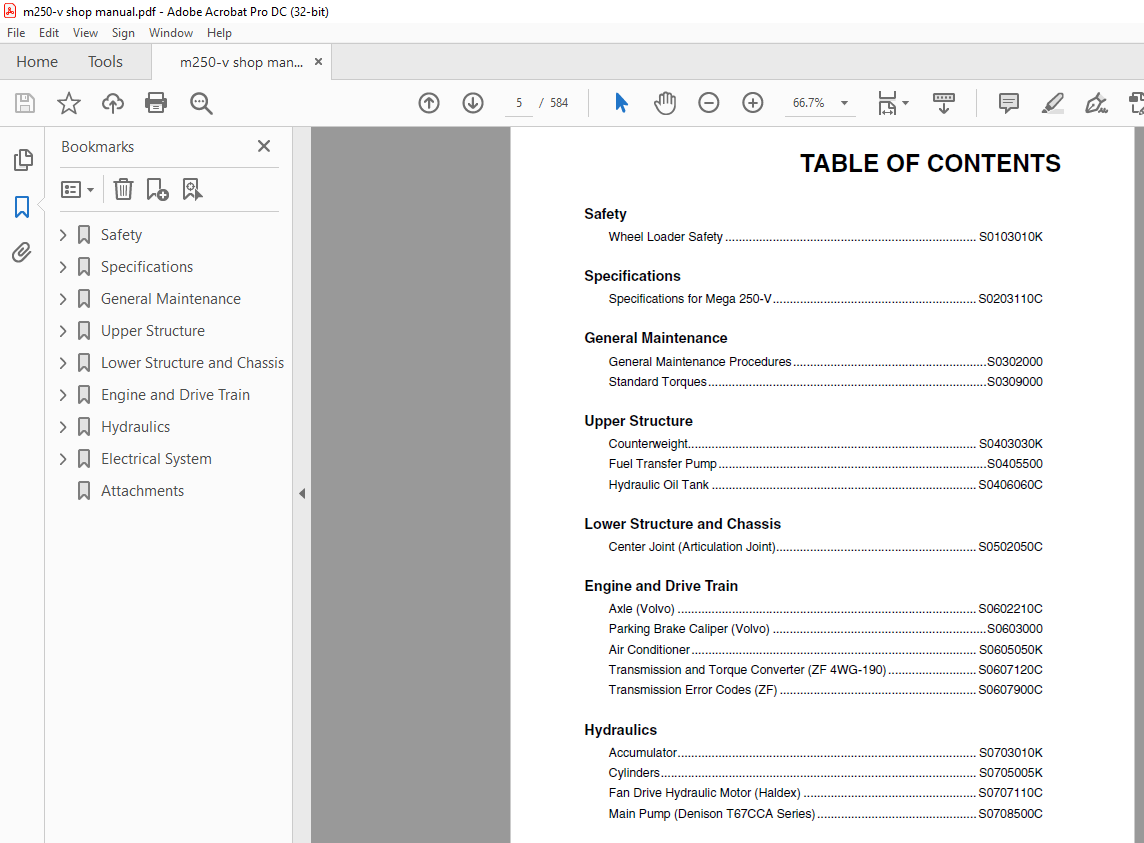Expand the Specifications bookmark
Viewport: 1144px width, 843px height.
63,267
